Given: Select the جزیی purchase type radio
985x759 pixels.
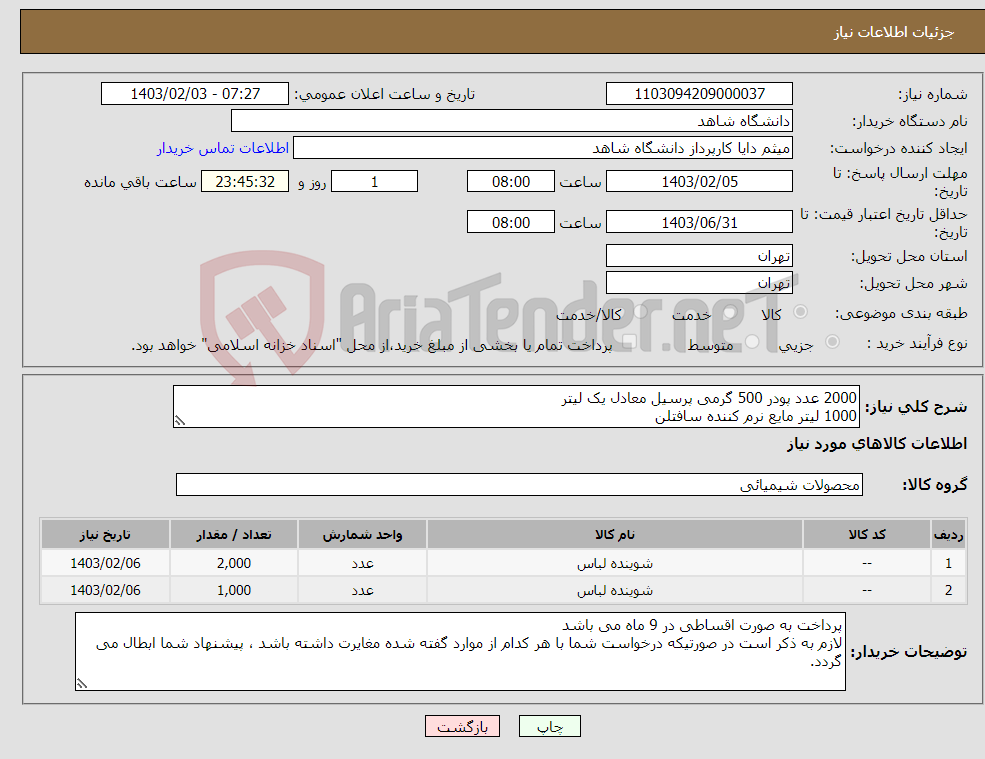Looking at the screenshot, I should click(832, 342).
